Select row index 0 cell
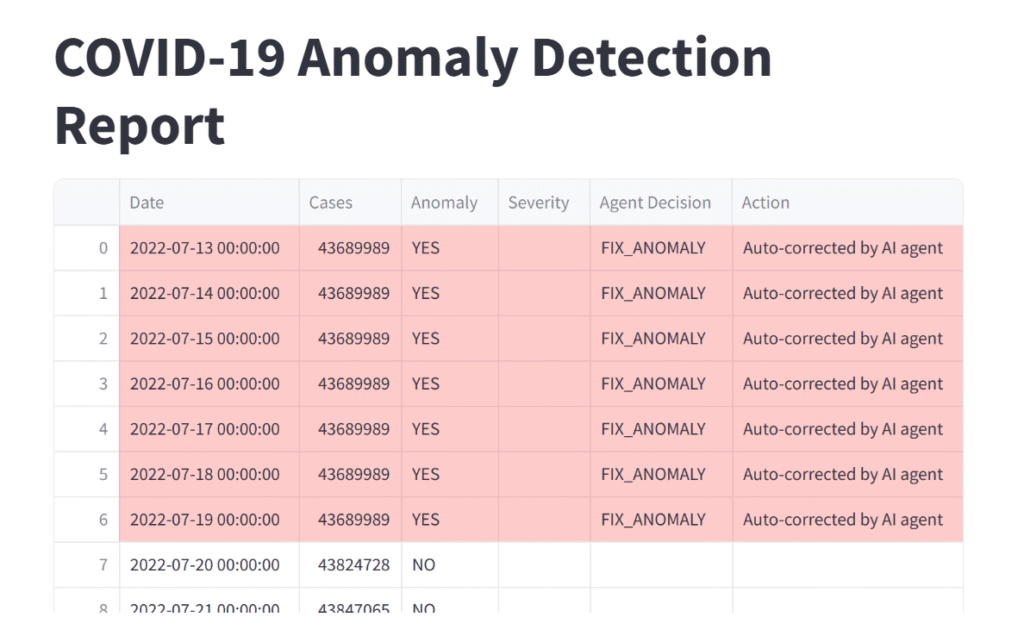 click(x=87, y=248)
